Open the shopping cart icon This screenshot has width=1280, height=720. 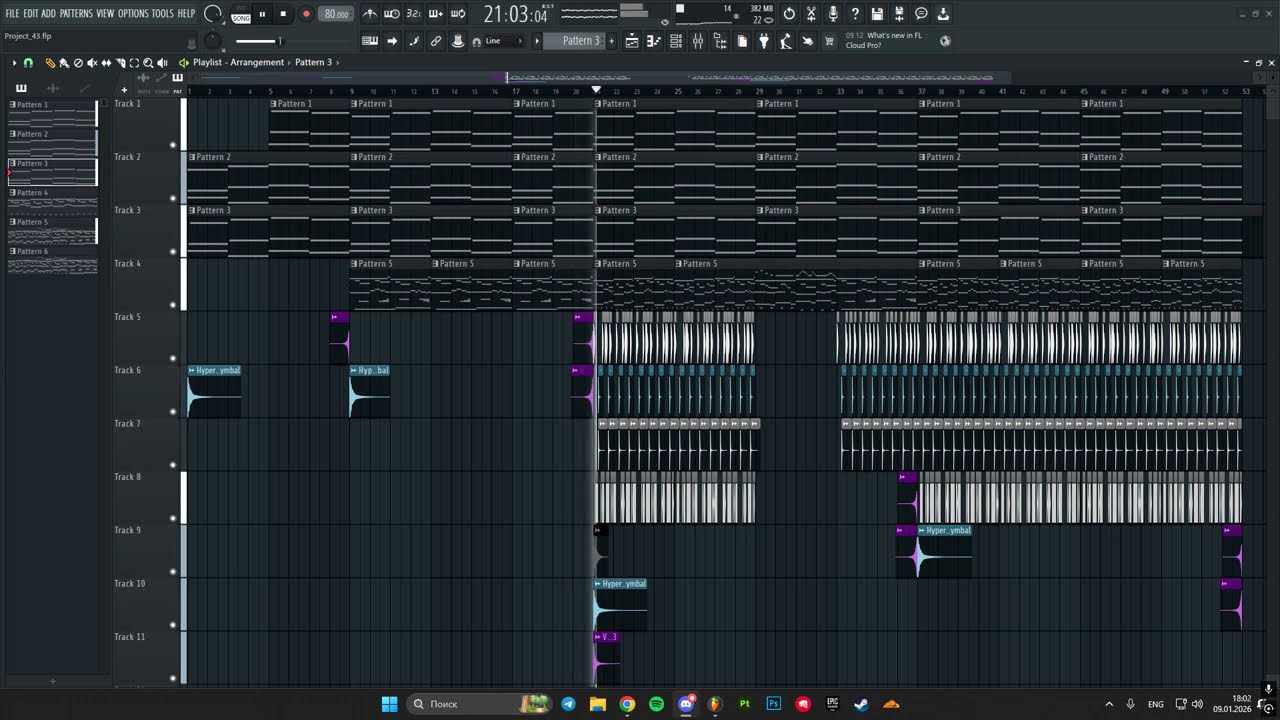829,41
